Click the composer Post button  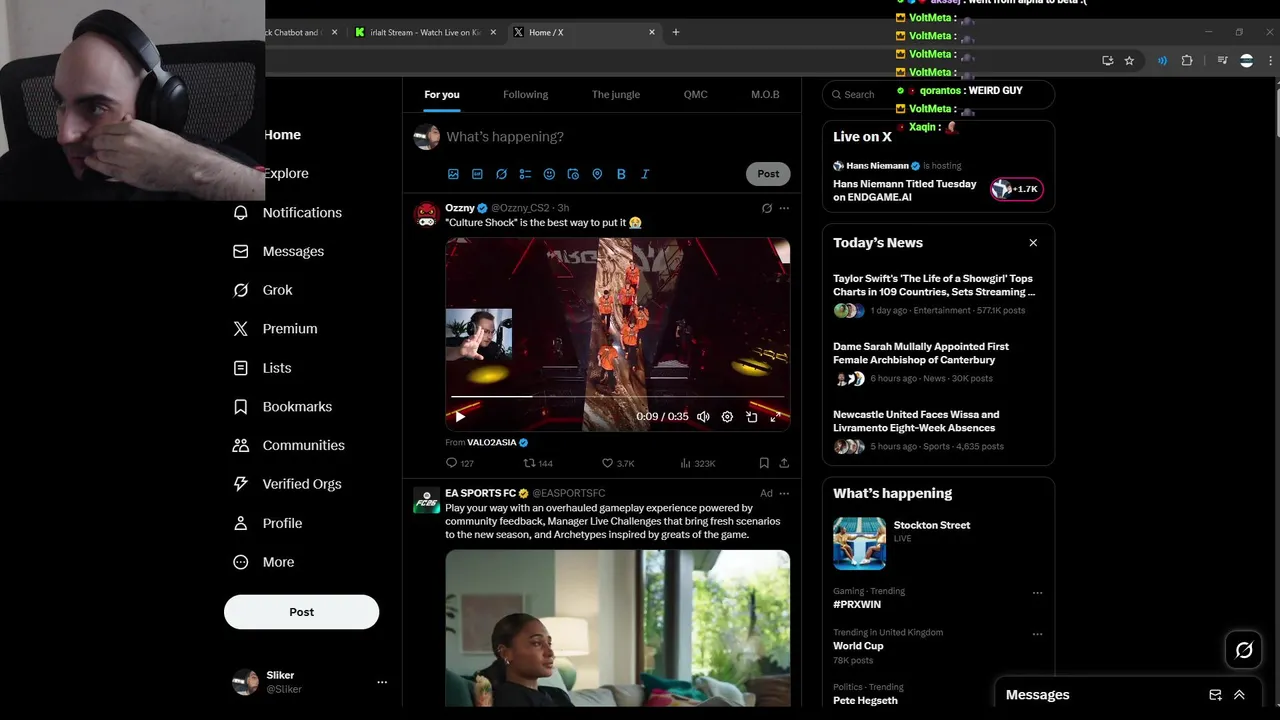pos(768,174)
